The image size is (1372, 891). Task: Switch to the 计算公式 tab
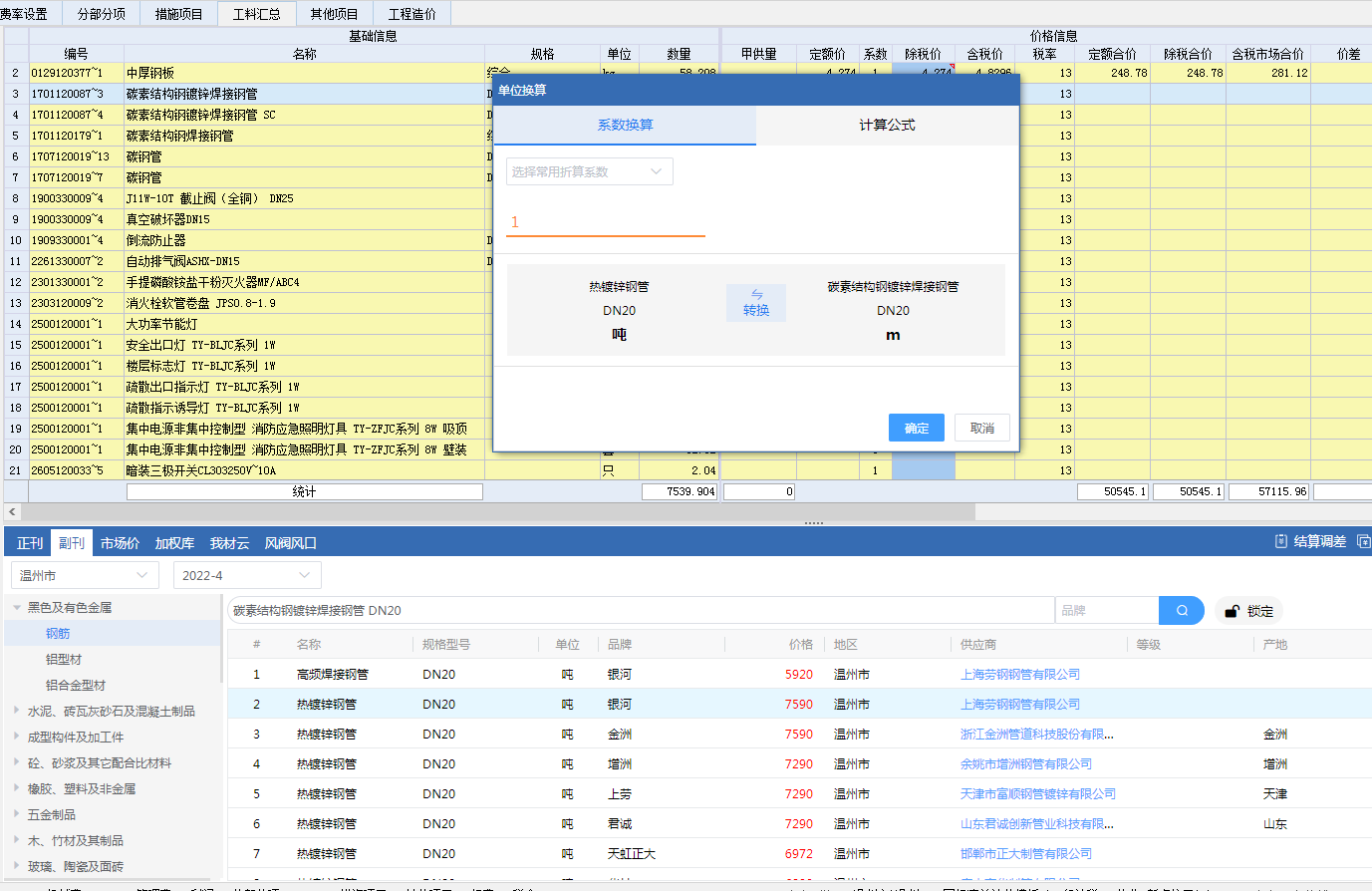[x=887, y=125]
